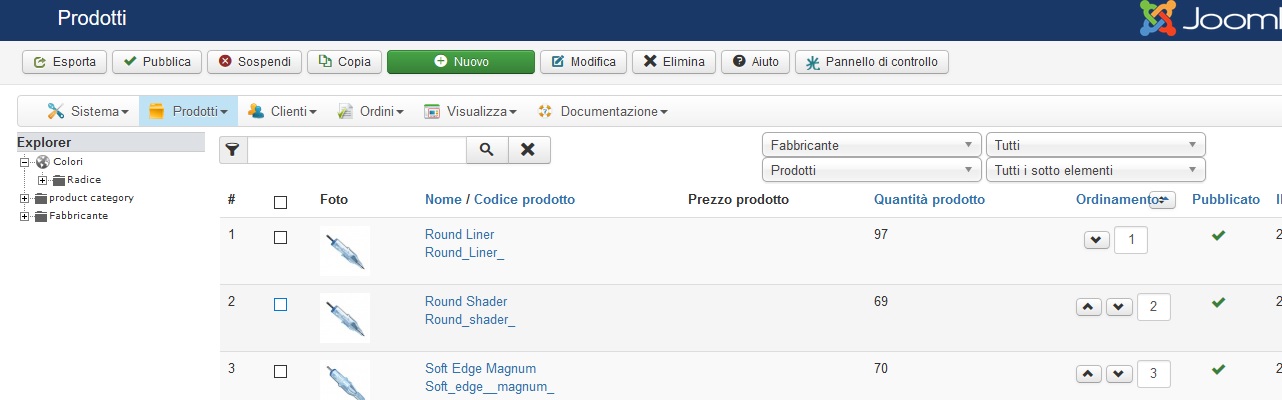Click the Round Liner product thumbnail
The image size is (1282, 400).
pyautogui.click(x=344, y=250)
